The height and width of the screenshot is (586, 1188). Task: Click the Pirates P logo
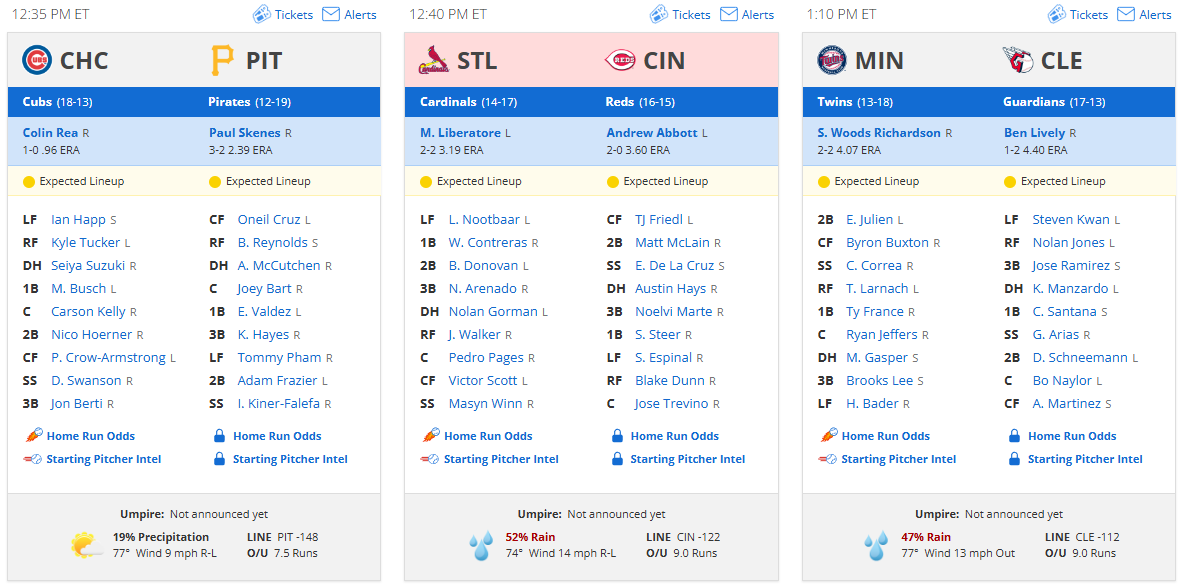click(222, 60)
